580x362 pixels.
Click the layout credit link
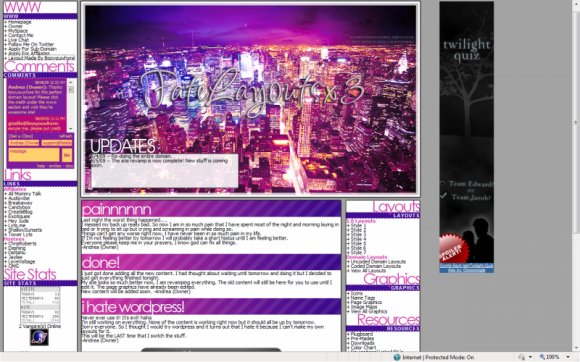pyautogui.click(x=41, y=58)
